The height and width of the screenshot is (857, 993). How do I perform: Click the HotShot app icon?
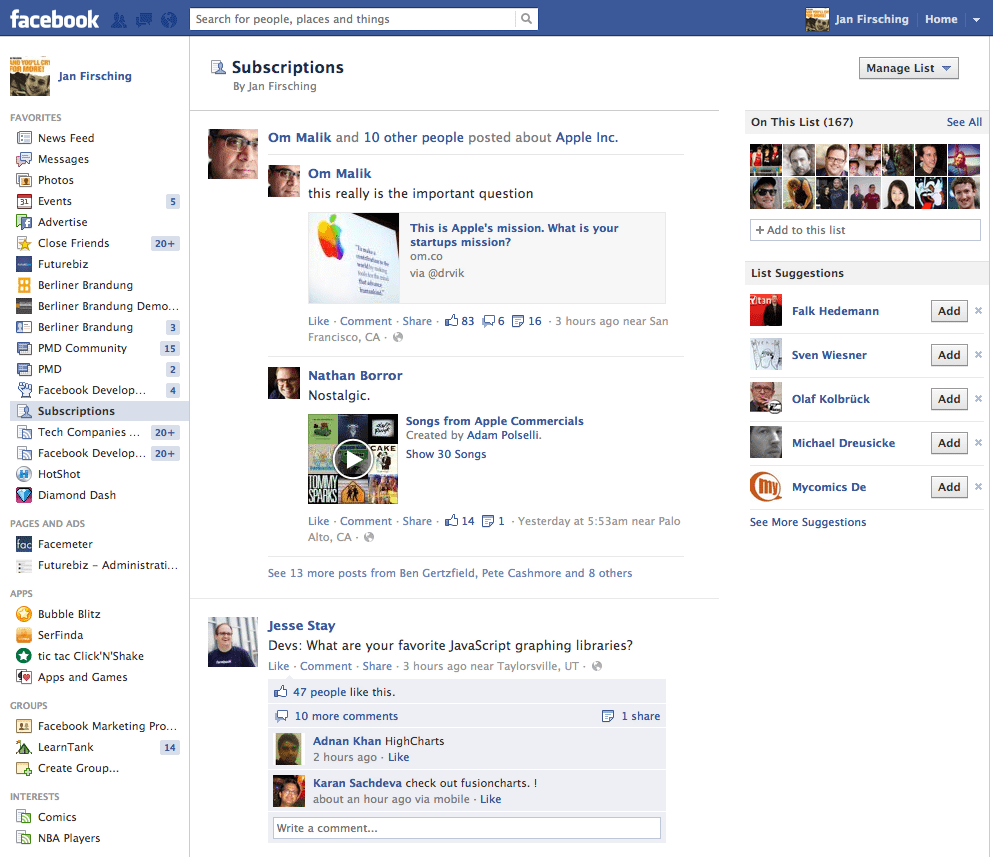[24, 474]
